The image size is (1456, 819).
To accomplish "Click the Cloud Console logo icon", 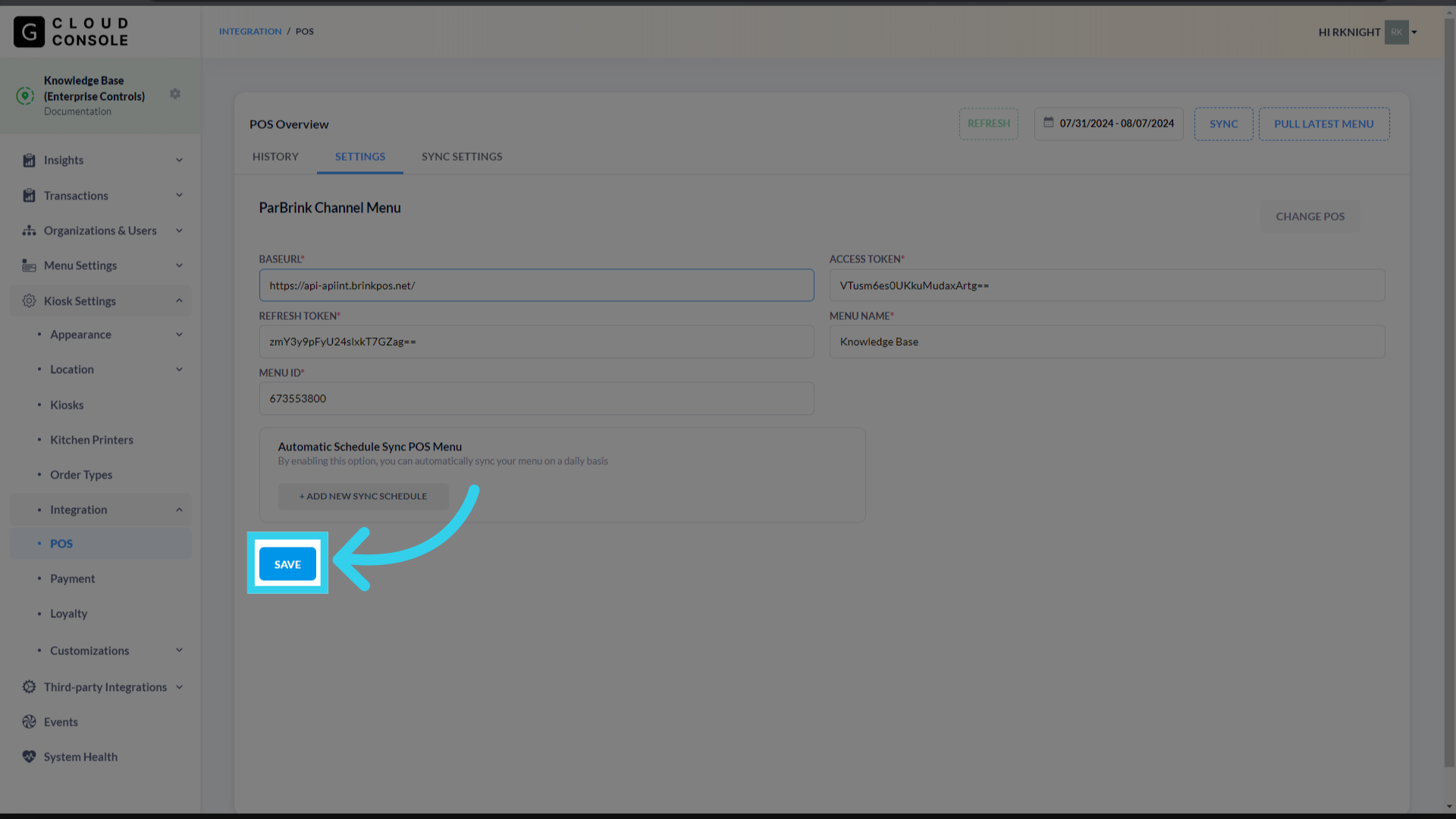I will point(29,32).
